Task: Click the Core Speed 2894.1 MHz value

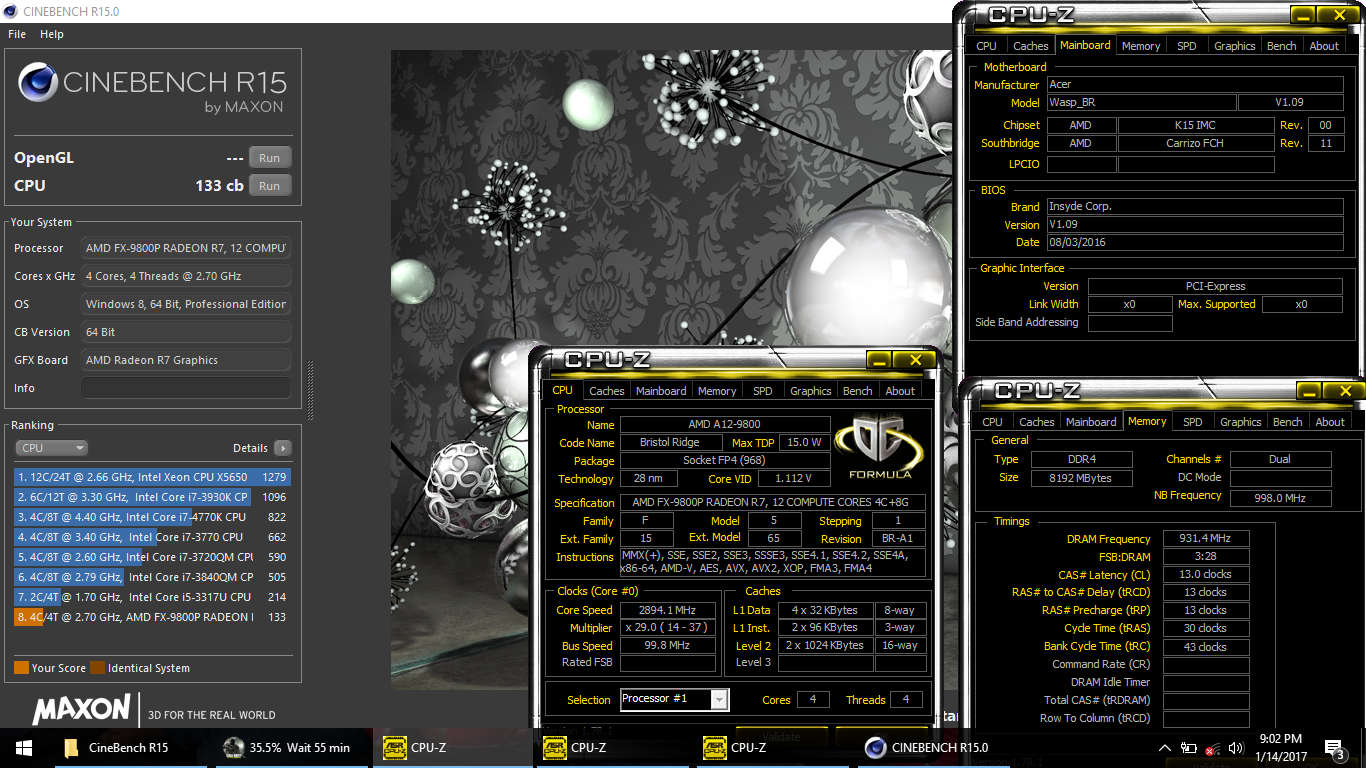Action: [x=669, y=610]
